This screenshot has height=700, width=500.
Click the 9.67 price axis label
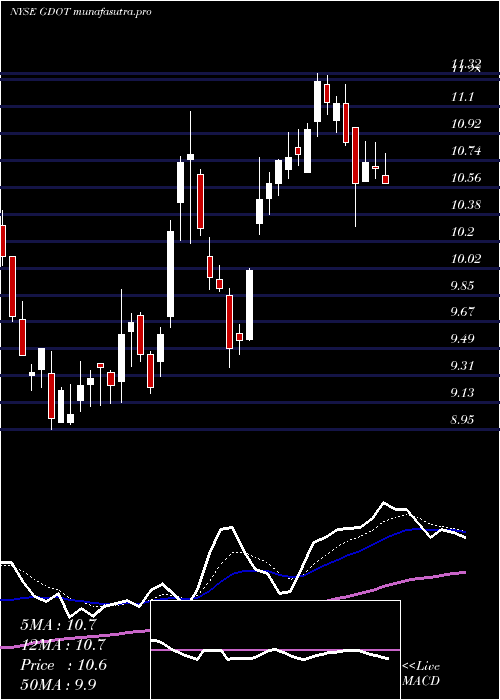pos(462,311)
